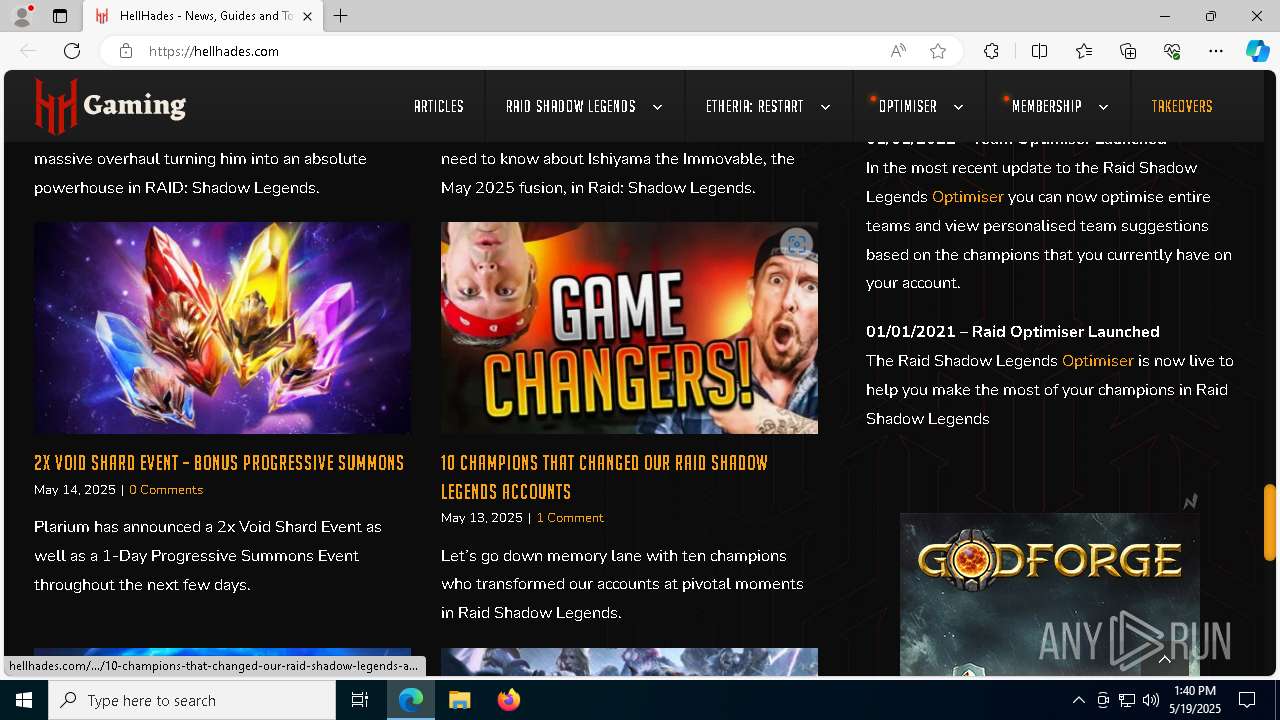
Task: Open the 1 Comment link
Action: click(570, 518)
